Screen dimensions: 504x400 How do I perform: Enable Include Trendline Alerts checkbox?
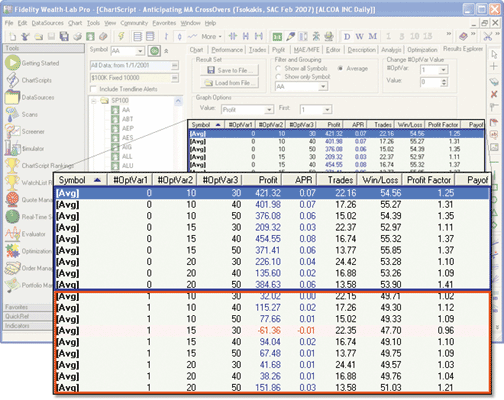pos(94,89)
